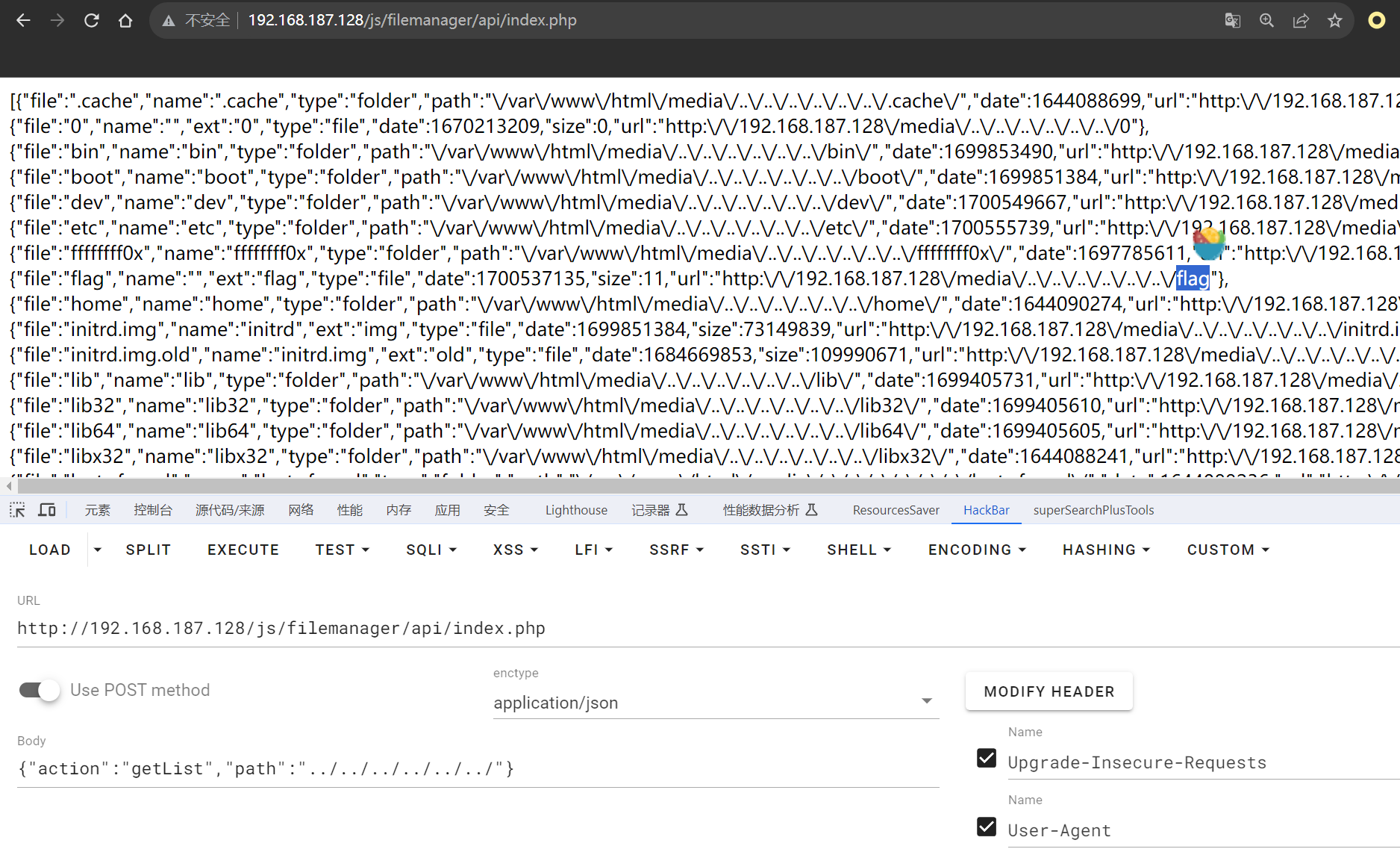Viewport: 1400px width, 849px height.
Task: Select the HackBar tab
Action: tap(987, 510)
